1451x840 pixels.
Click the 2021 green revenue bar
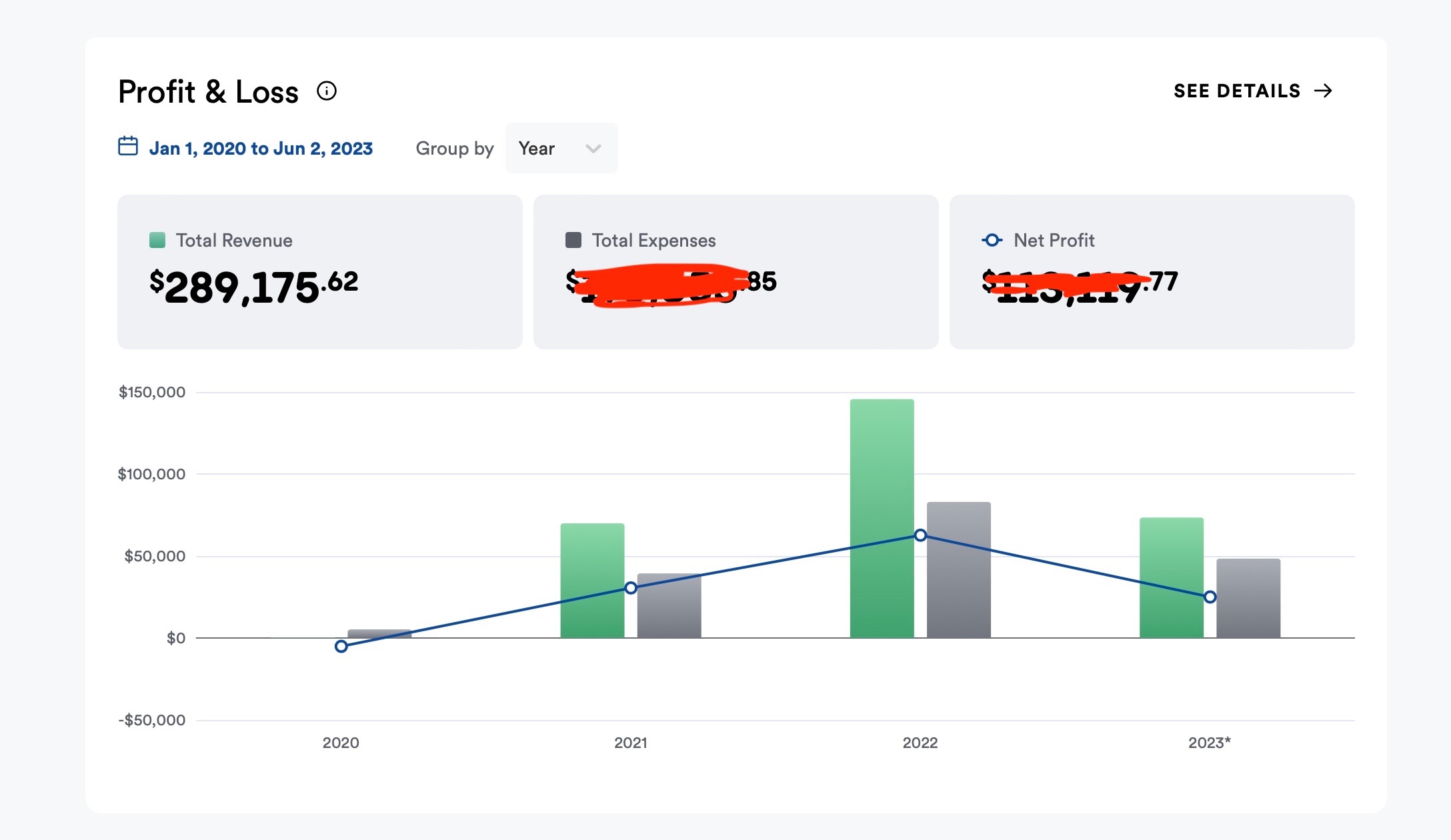(592, 560)
